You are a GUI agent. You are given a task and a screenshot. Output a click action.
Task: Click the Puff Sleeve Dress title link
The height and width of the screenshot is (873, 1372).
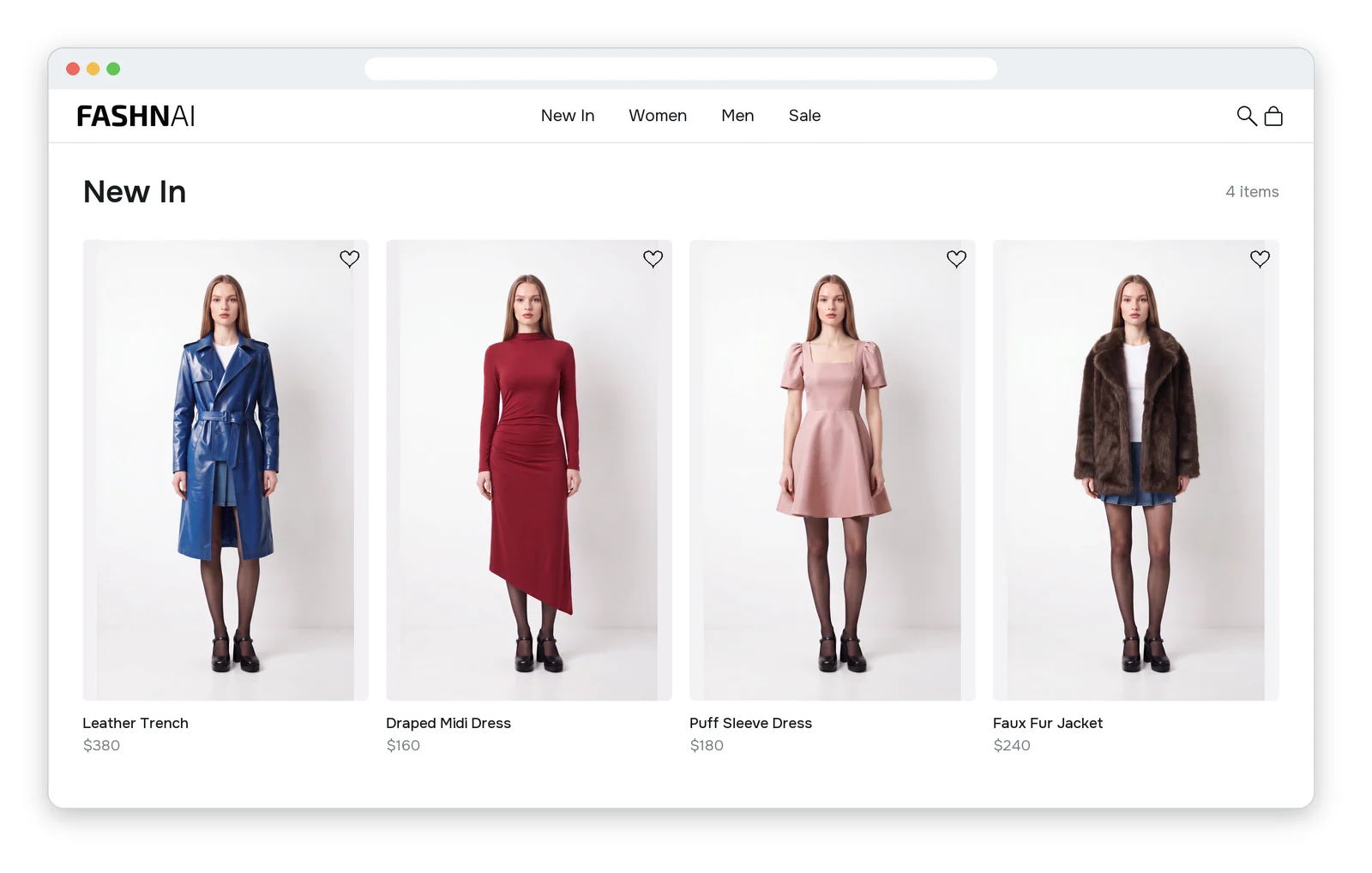pos(750,723)
